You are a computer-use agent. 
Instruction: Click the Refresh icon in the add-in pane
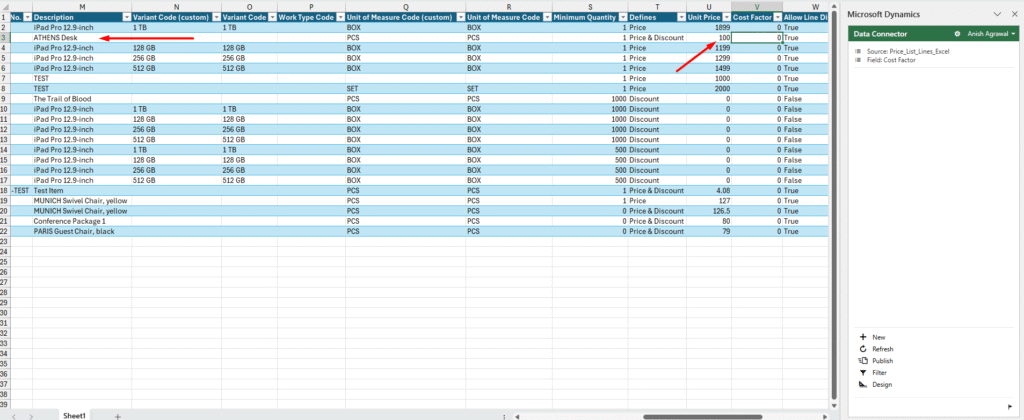862,349
